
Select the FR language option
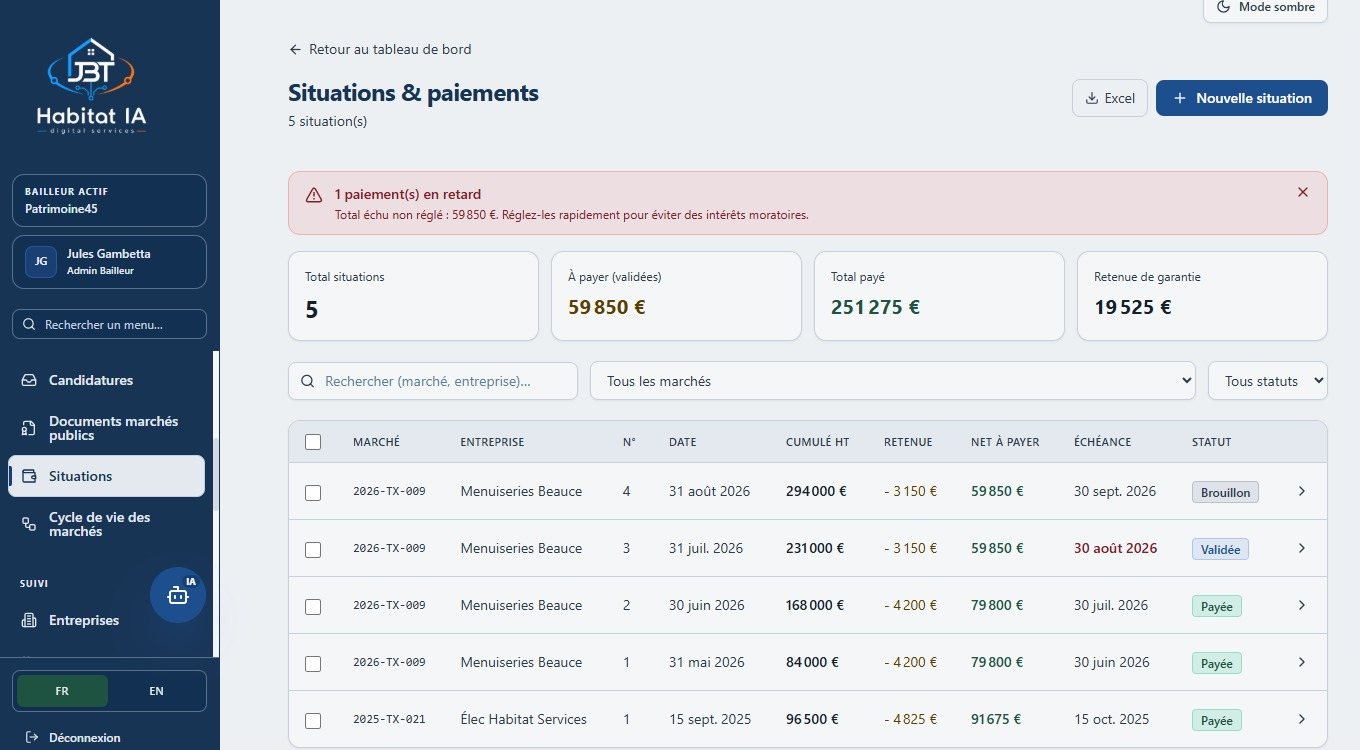pyautogui.click(x=62, y=691)
